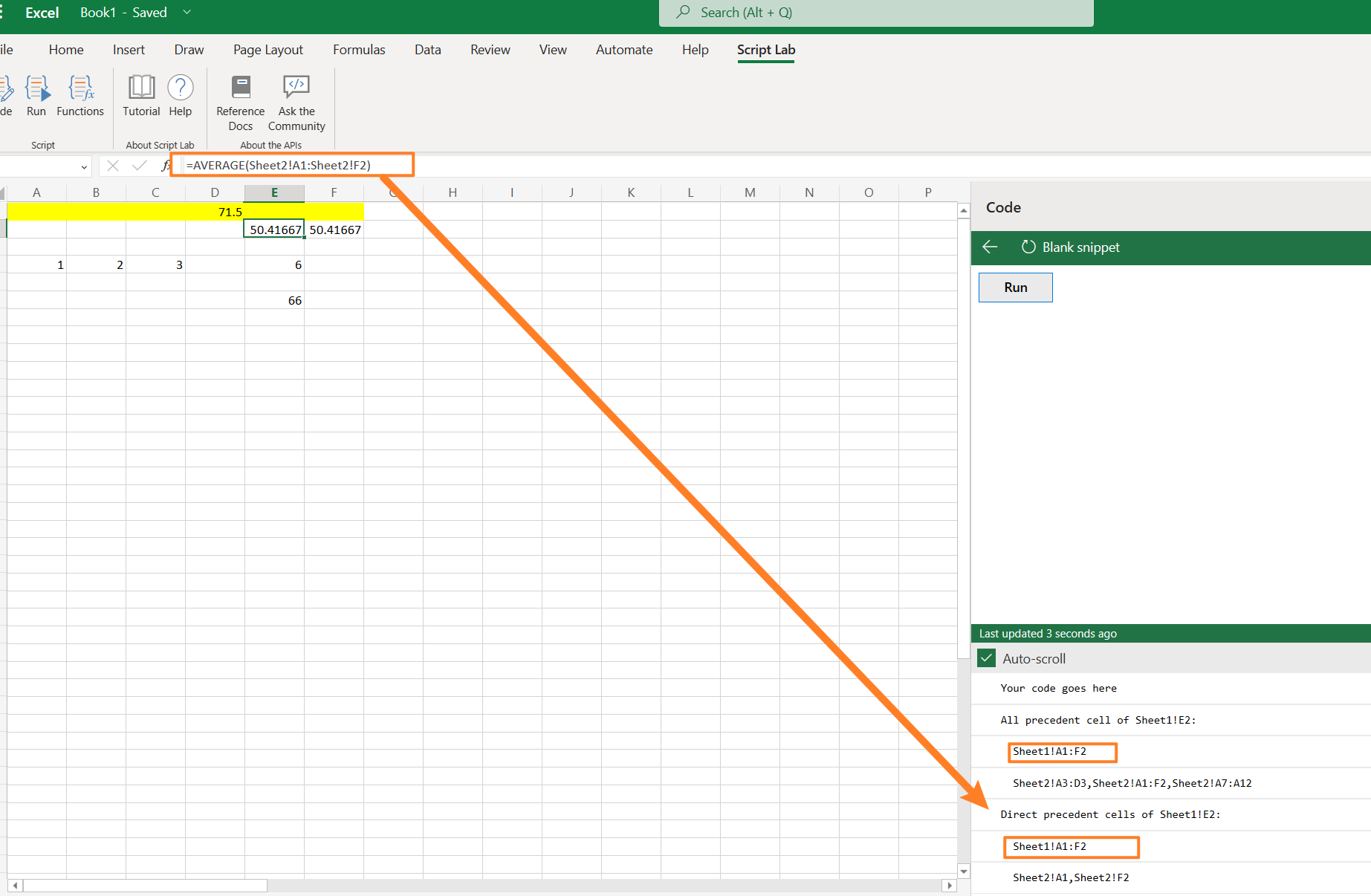Switch to the Formulas ribbon tab
Image resolution: width=1371 pixels, height=896 pixels.
click(358, 50)
